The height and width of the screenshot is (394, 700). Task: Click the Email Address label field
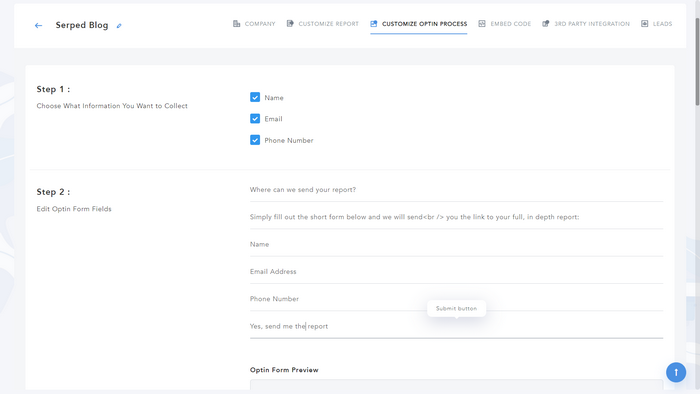pos(456,272)
